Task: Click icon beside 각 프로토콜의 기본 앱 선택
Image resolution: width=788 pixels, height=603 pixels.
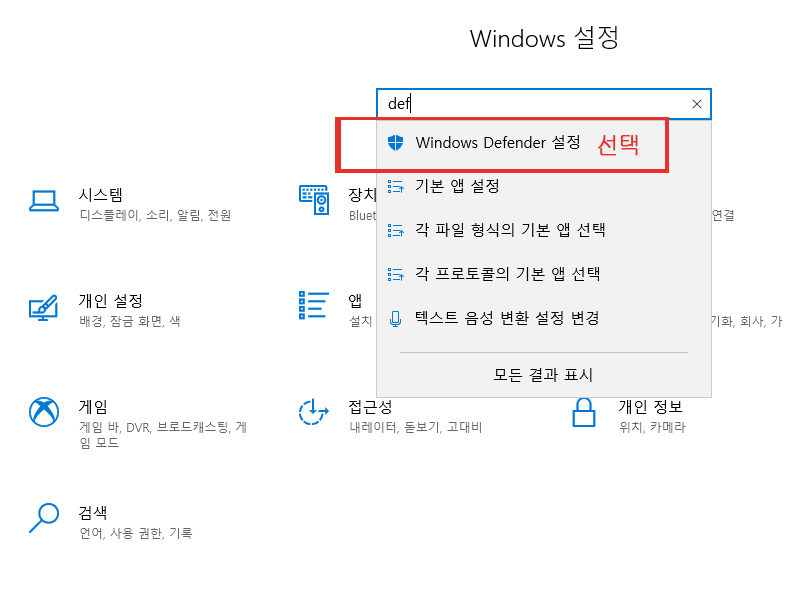Action: pyautogui.click(x=396, y=274)
